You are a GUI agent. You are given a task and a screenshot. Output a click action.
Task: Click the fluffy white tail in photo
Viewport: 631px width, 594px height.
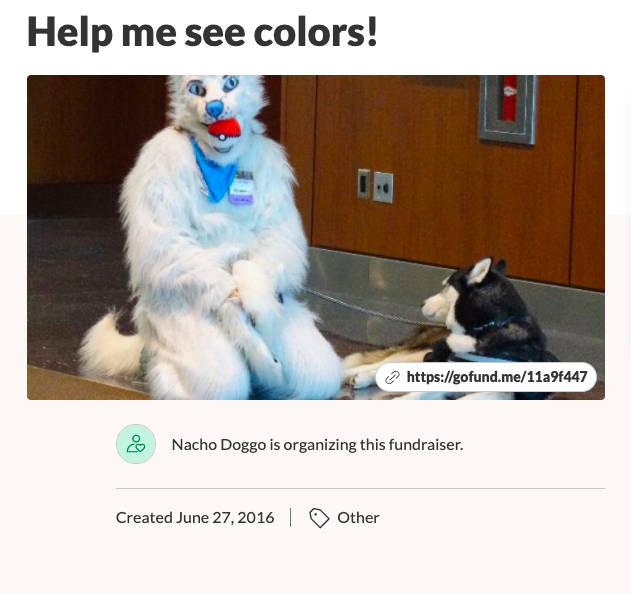pyautogui.click(x=109, y=346)
